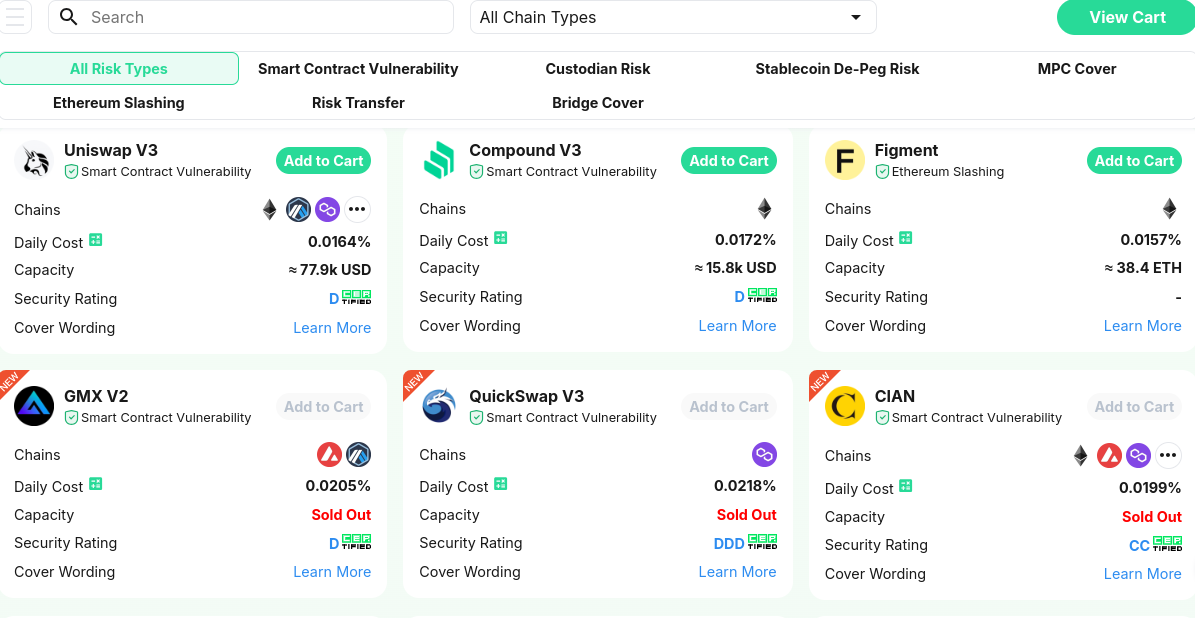Click the Figment yellow F logo
The image size is (1195, 618).
(845, 160)
